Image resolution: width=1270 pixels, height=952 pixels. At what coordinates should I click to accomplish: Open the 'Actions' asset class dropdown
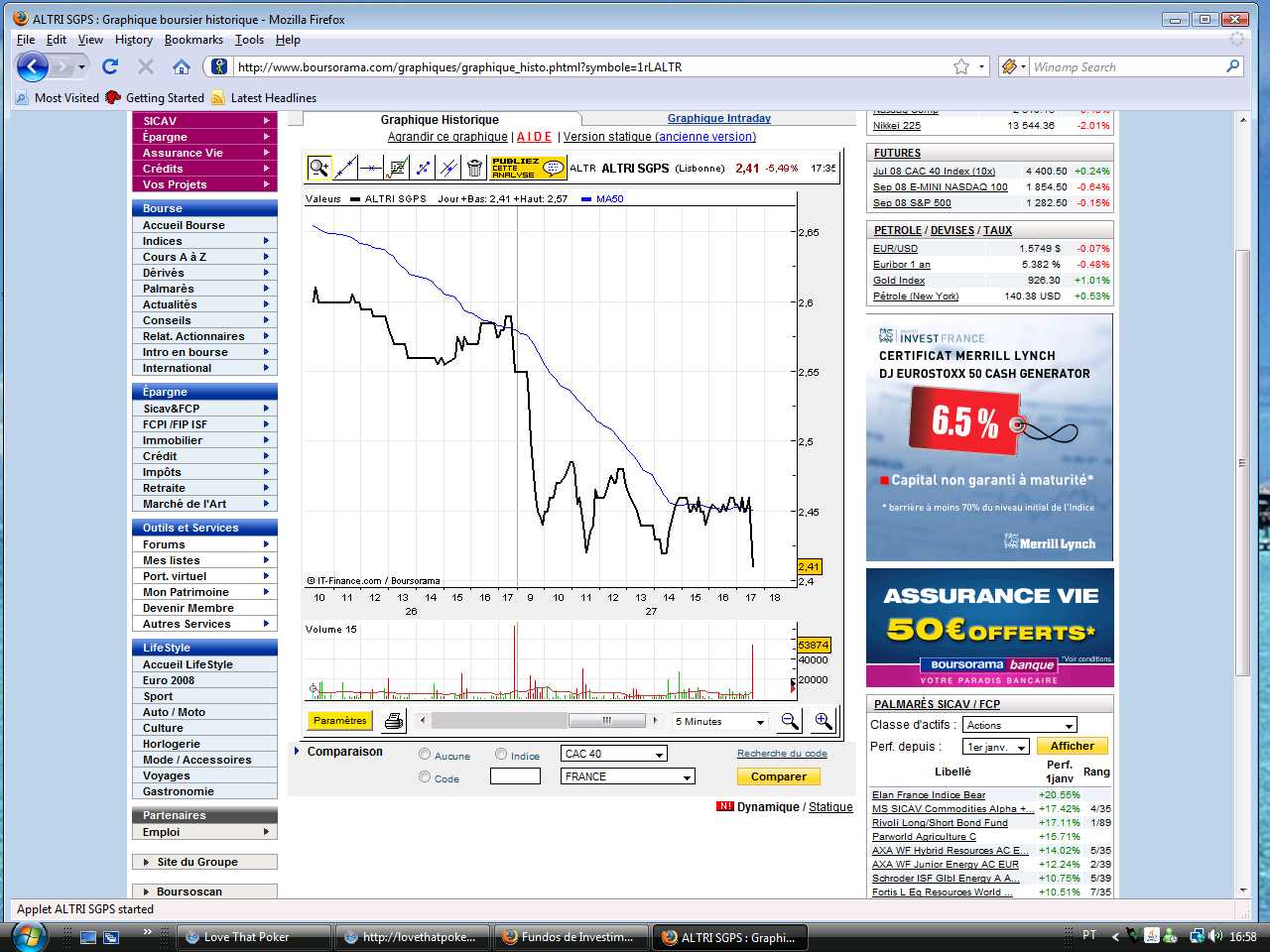[1020, 725]
